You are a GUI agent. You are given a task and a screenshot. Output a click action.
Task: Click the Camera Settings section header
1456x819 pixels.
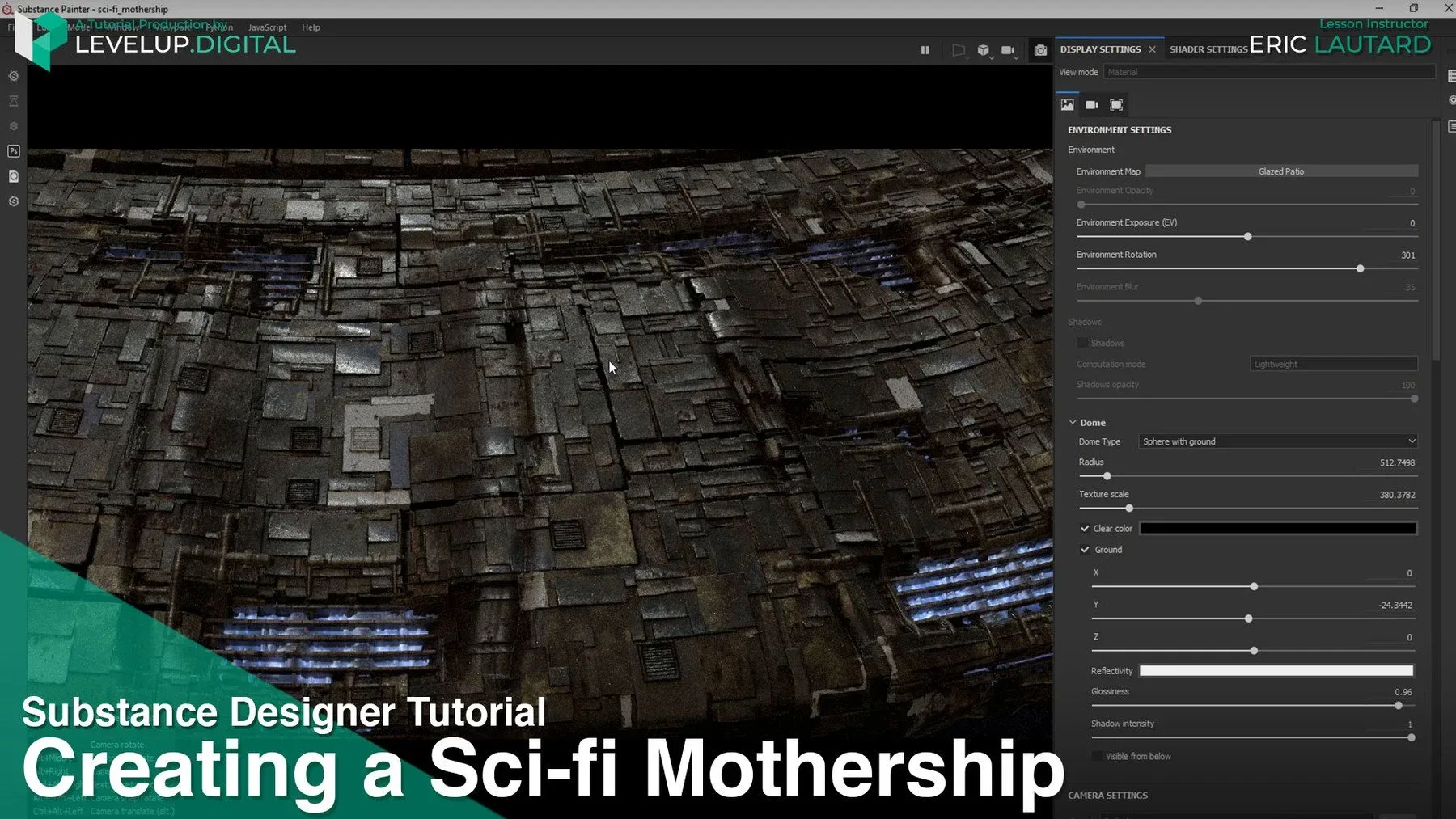click(1107, 796)
